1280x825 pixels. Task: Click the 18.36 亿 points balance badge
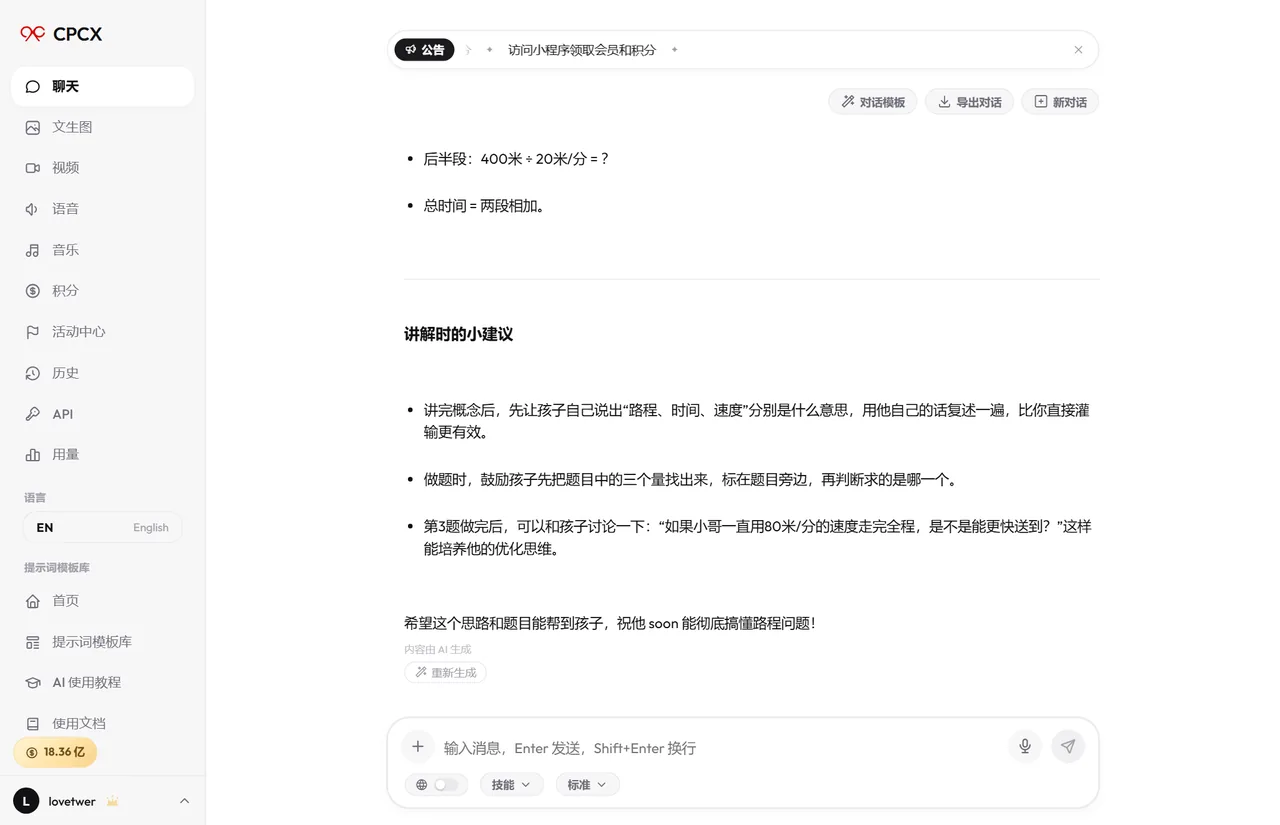pyautogui.click(x=55, y=752)
